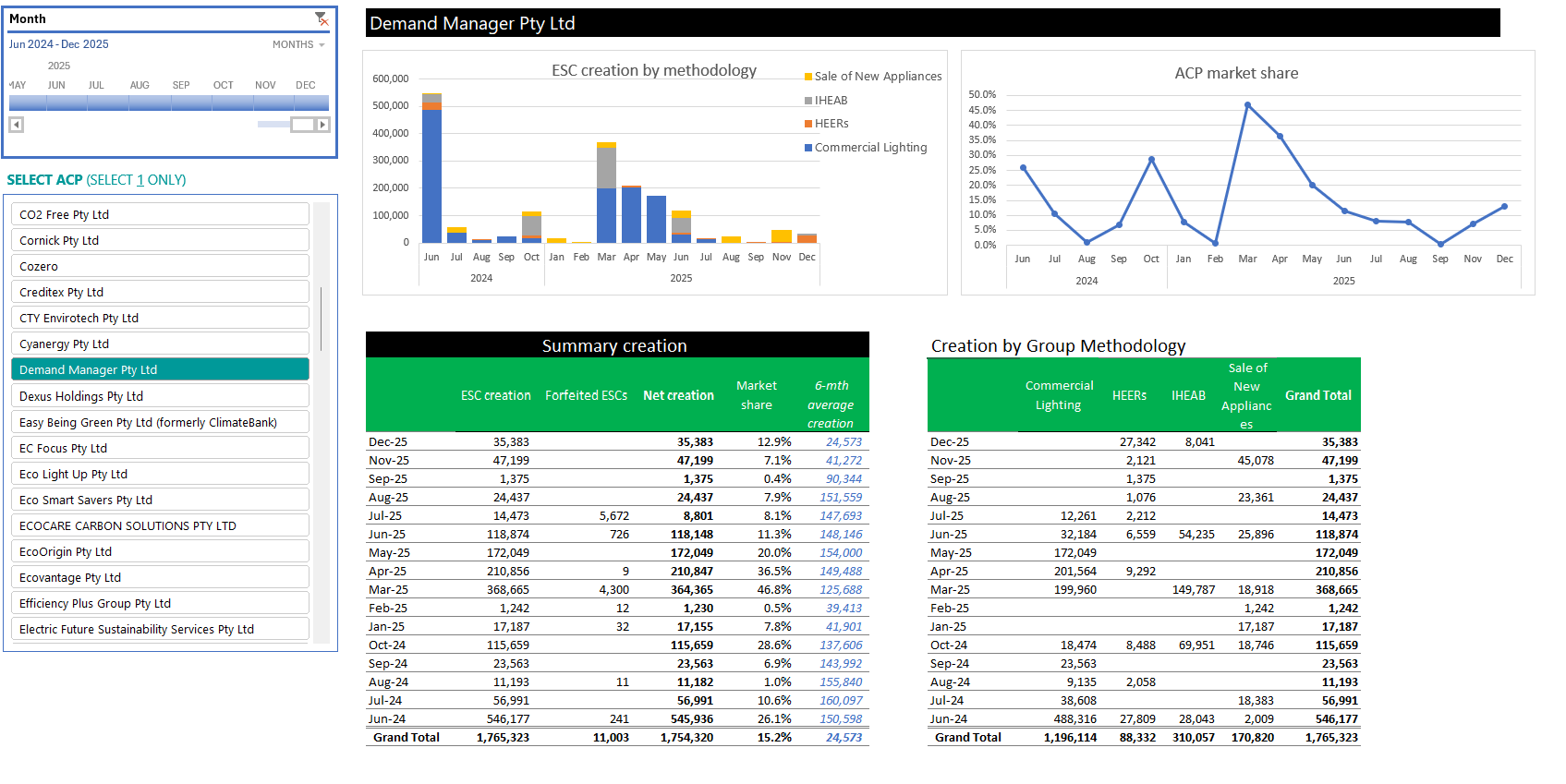This screenshot has height=784, width=1566.
Task: Select CTY Envirotech Pty Ltd slicer item
Action: [160, 318]
